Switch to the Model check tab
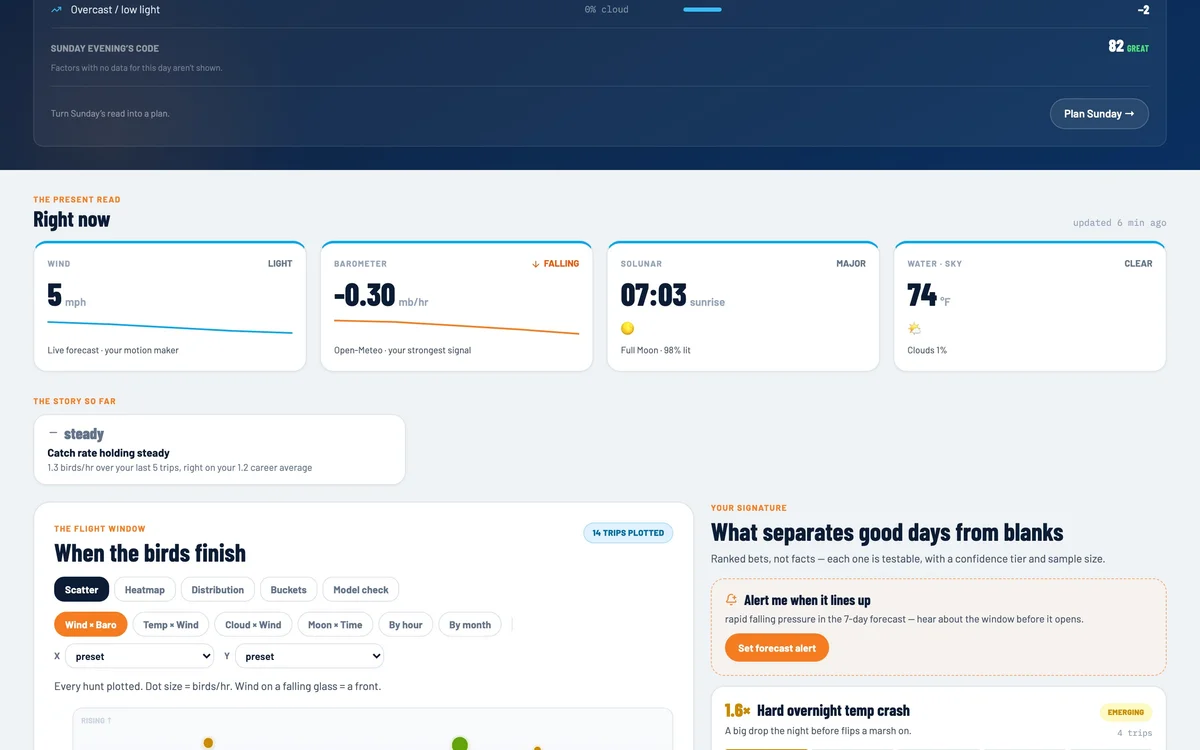This screenshot has height=750, width=1200. (361, 590)
